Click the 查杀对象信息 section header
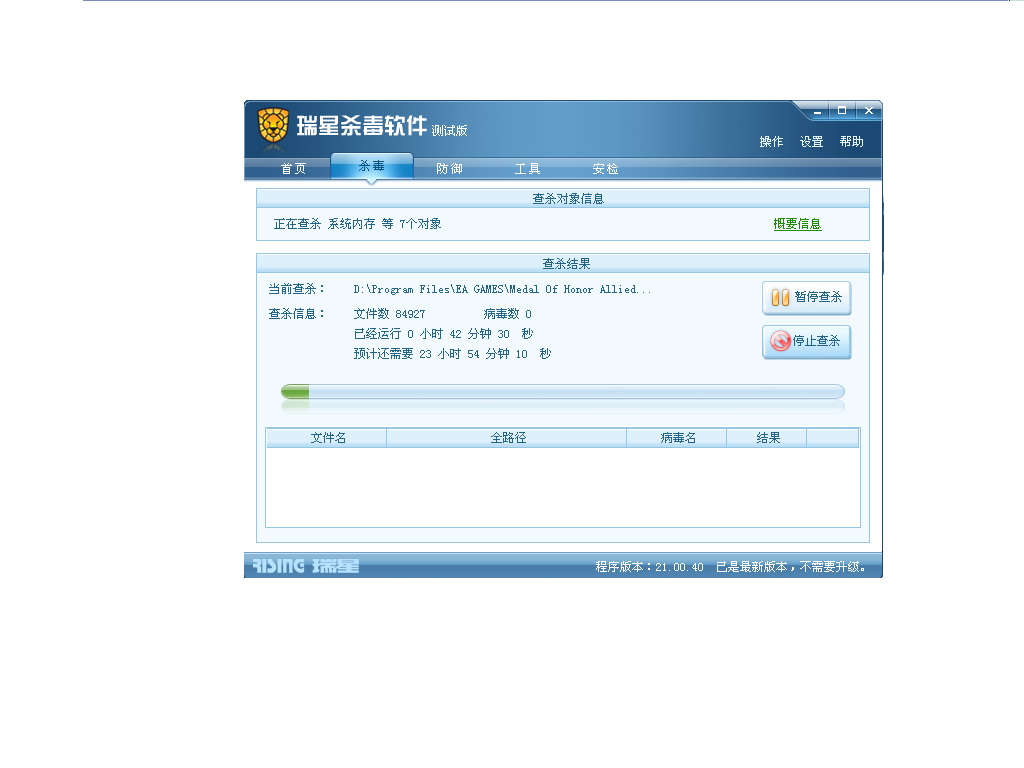This screenshot has width=1024, height=768. 568,199
